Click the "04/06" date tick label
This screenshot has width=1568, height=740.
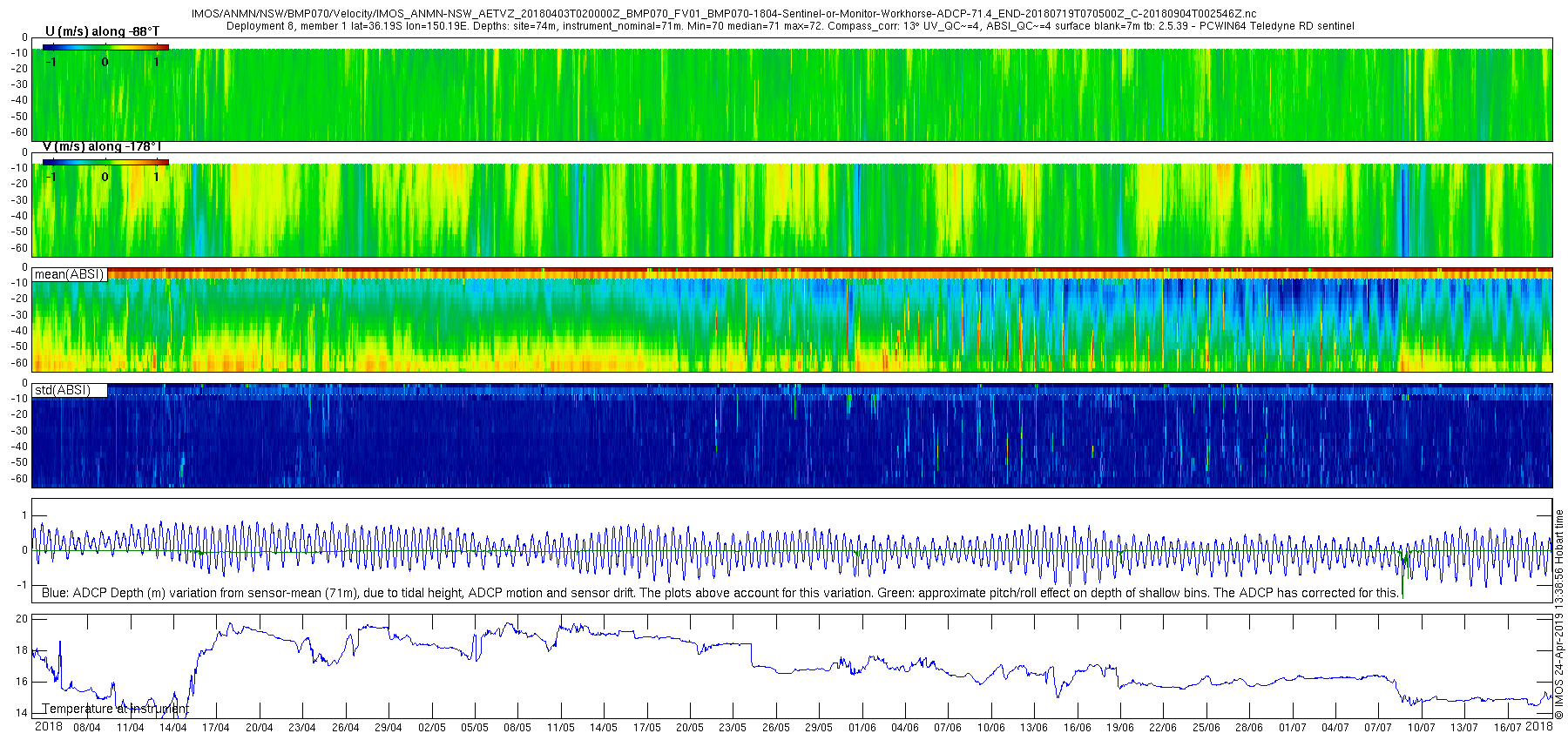[905, 728]
